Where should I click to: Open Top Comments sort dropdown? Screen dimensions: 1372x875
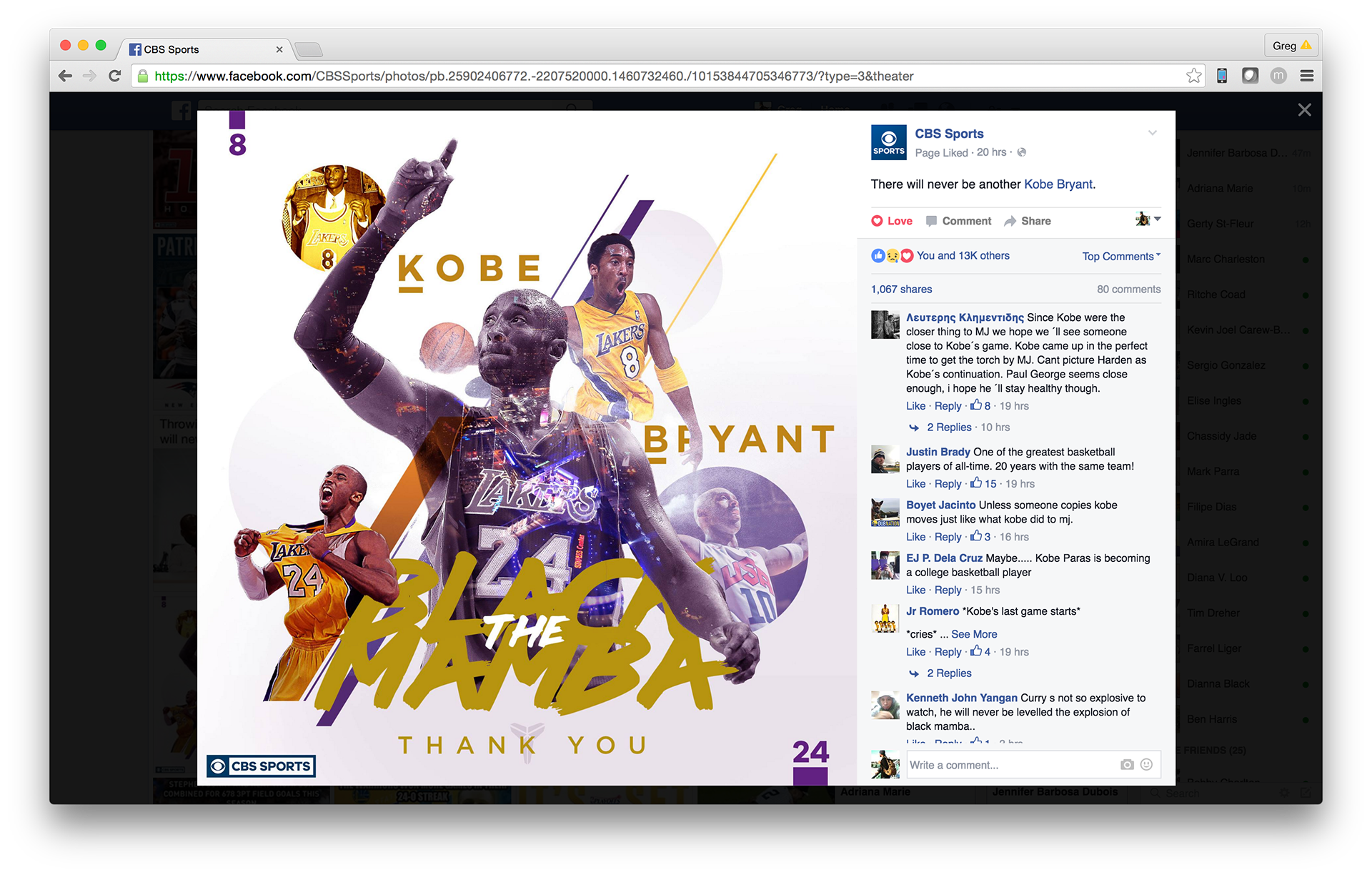1120,256
